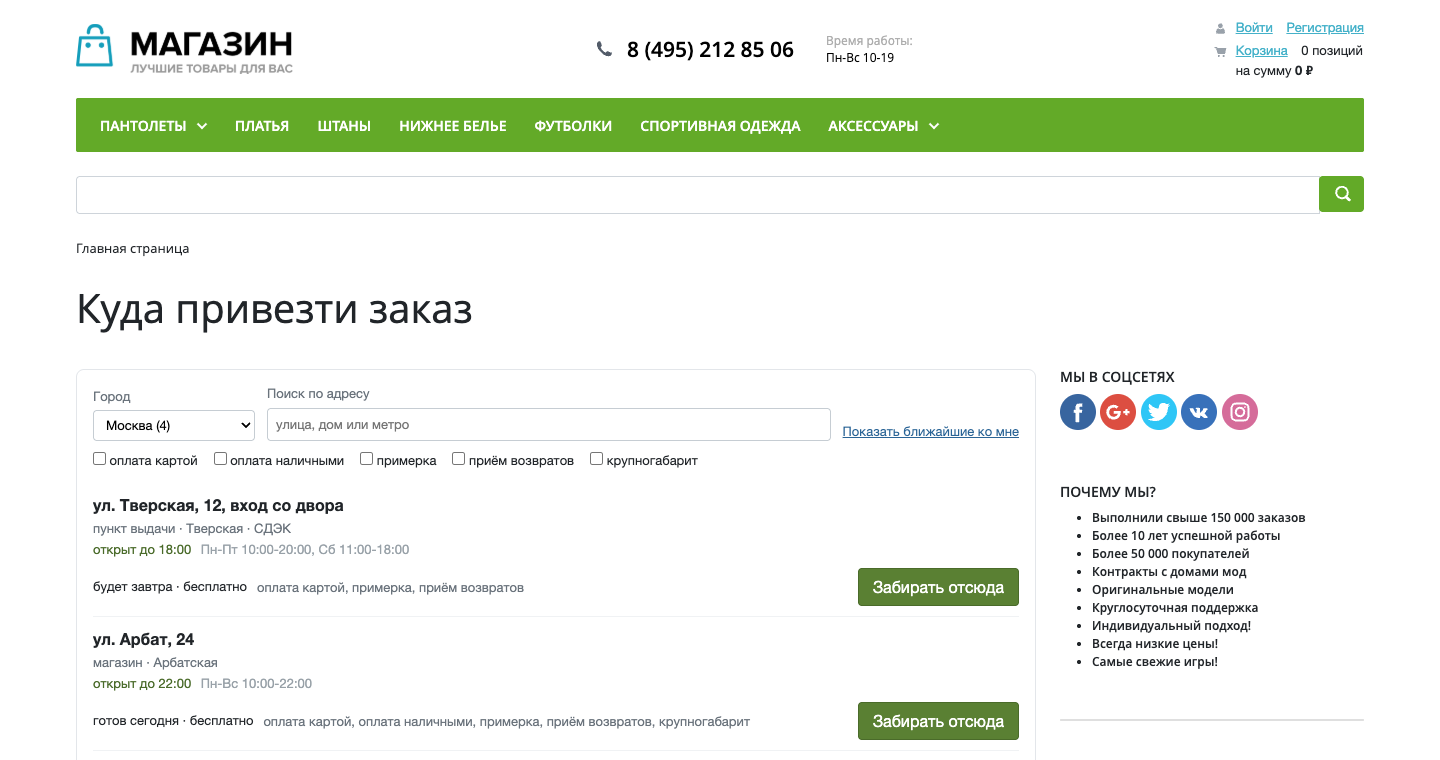Open the Корзина link

tap(1261, 51)
